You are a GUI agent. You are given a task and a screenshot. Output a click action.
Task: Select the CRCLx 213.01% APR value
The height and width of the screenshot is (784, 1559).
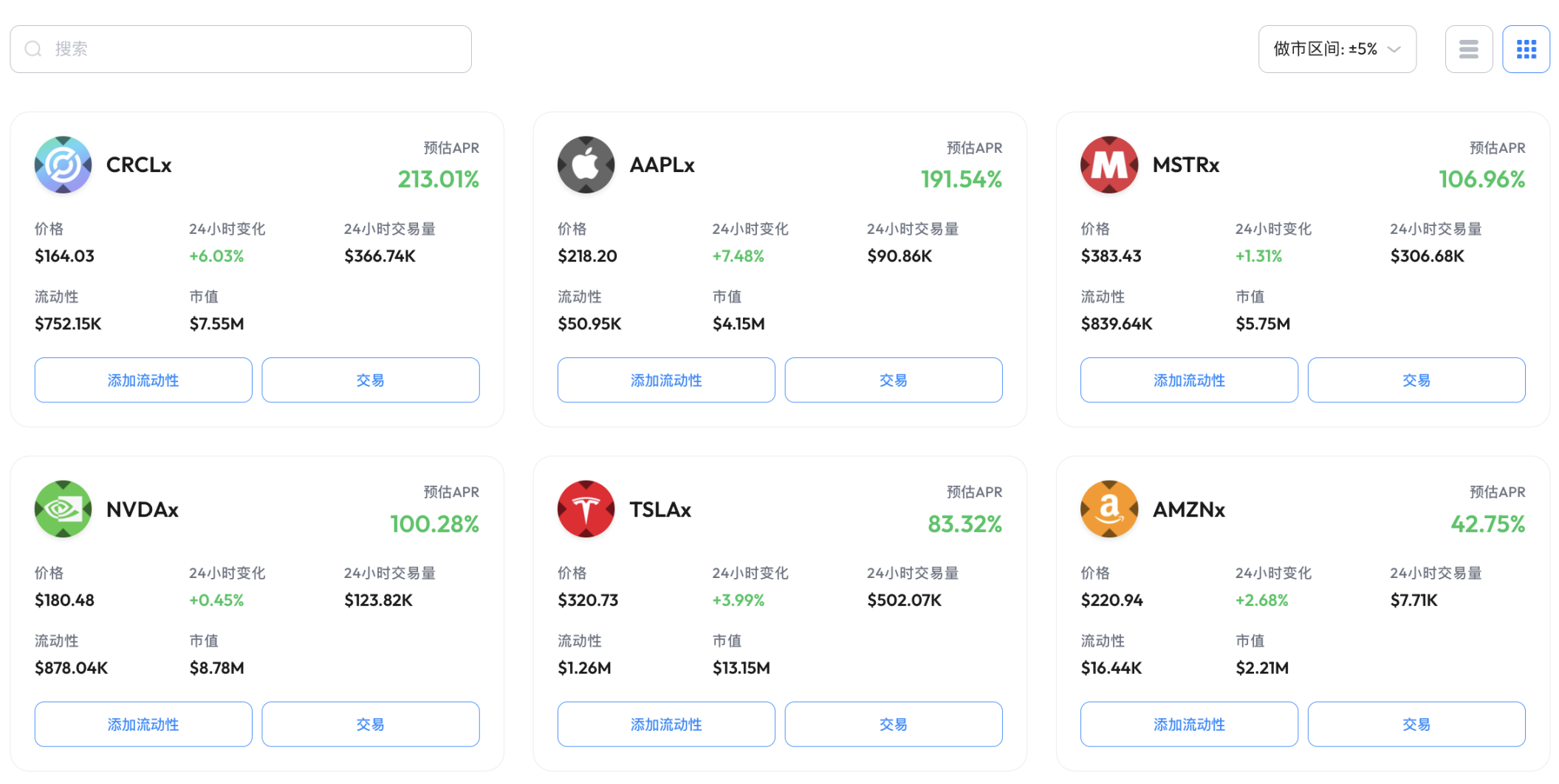click(x=438, y=179)
